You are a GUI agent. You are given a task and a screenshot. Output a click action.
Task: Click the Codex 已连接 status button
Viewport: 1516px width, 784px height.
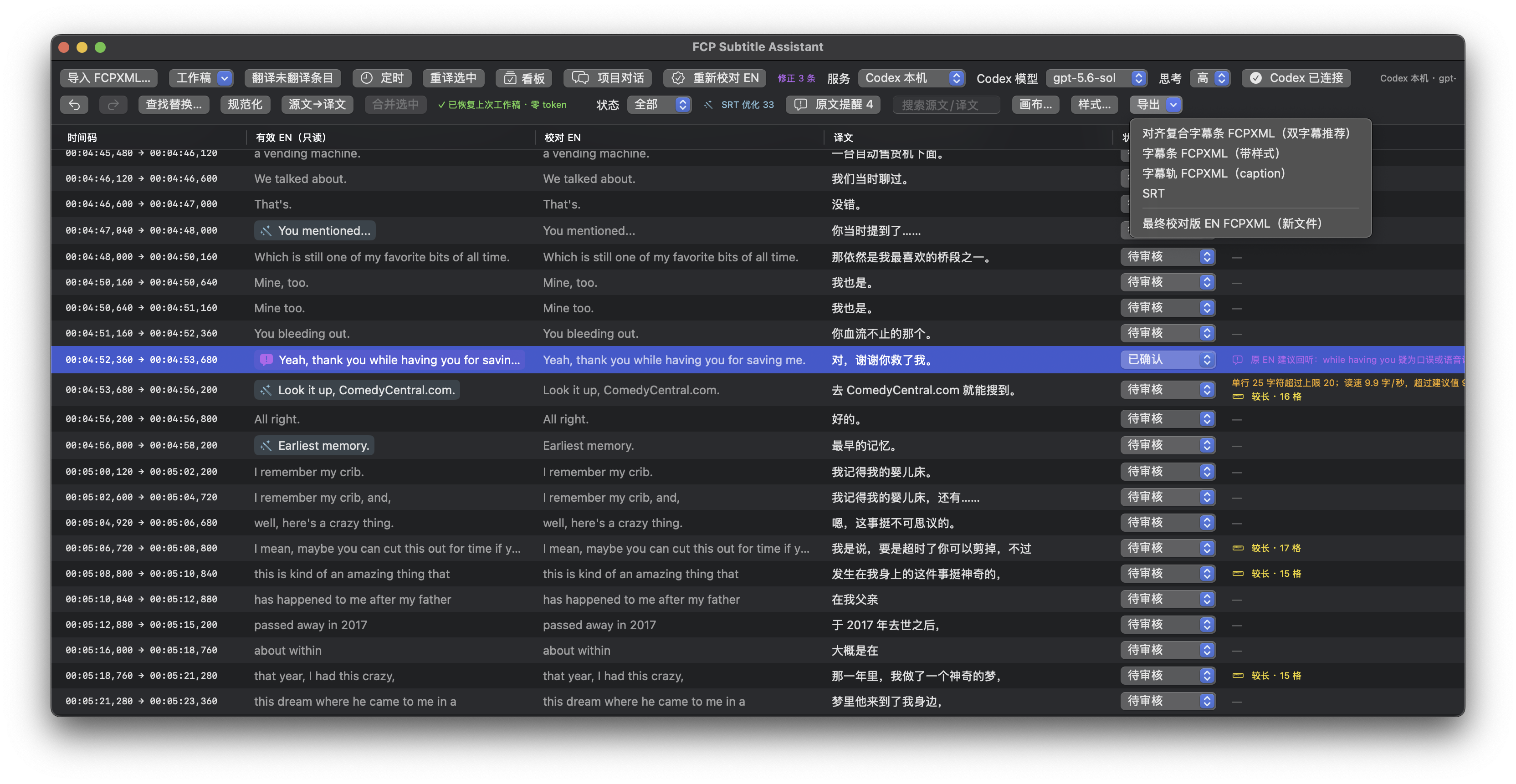point(1296,78)
